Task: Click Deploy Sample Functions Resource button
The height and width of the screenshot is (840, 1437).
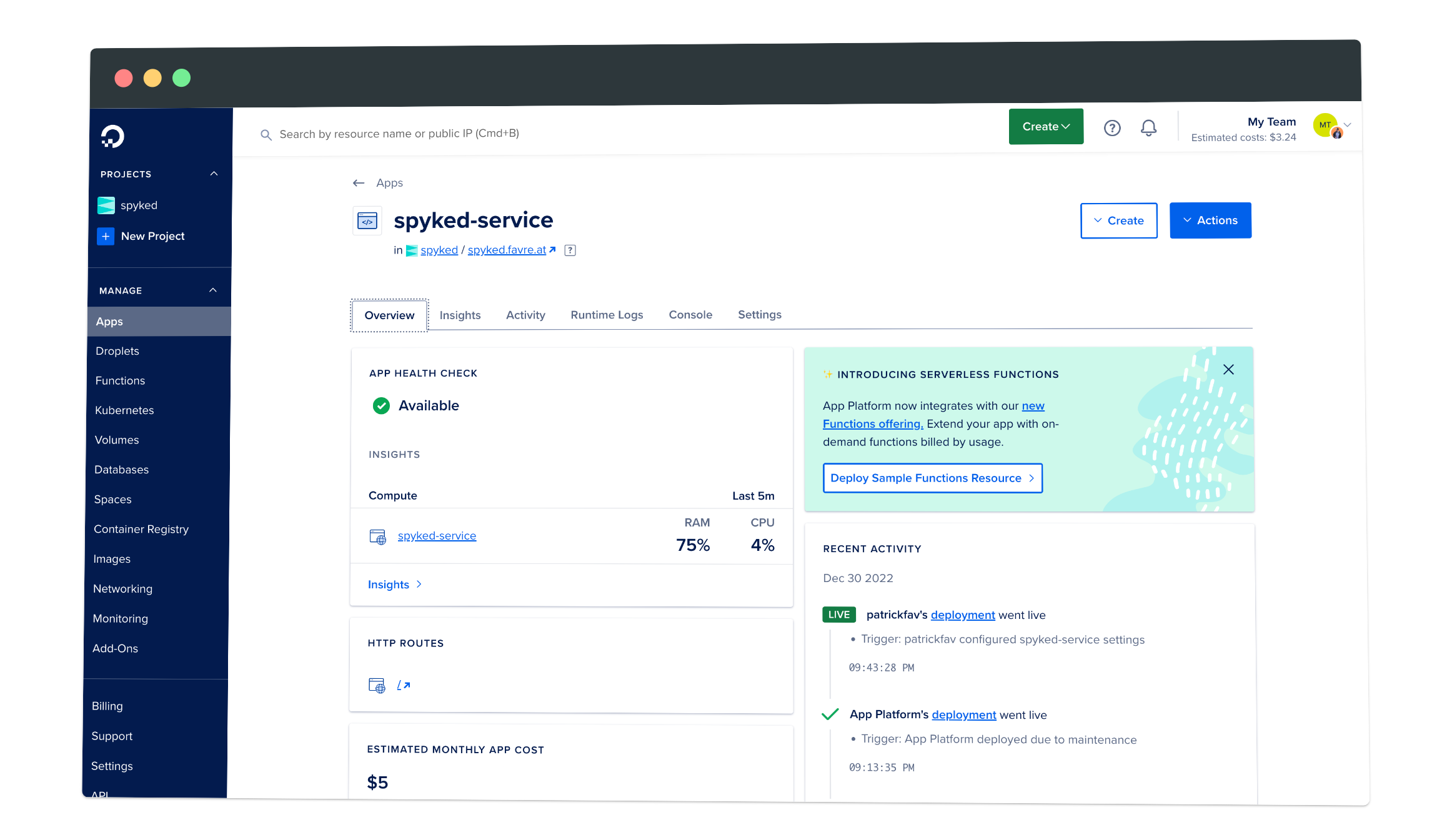Action: pos(932,478)
